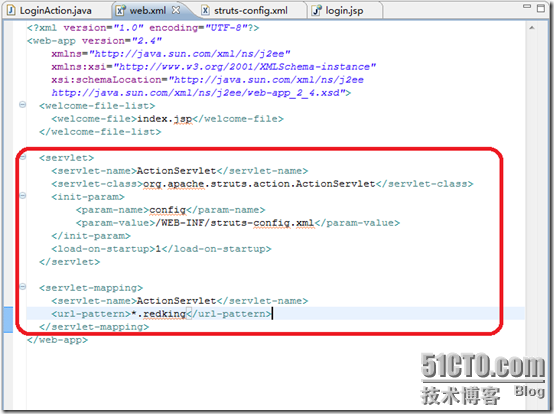Image resolution: width=554 pixels, height=414 pixels.
Task: Click the *.redking url-pattern value
Action: tap(158, 314)
